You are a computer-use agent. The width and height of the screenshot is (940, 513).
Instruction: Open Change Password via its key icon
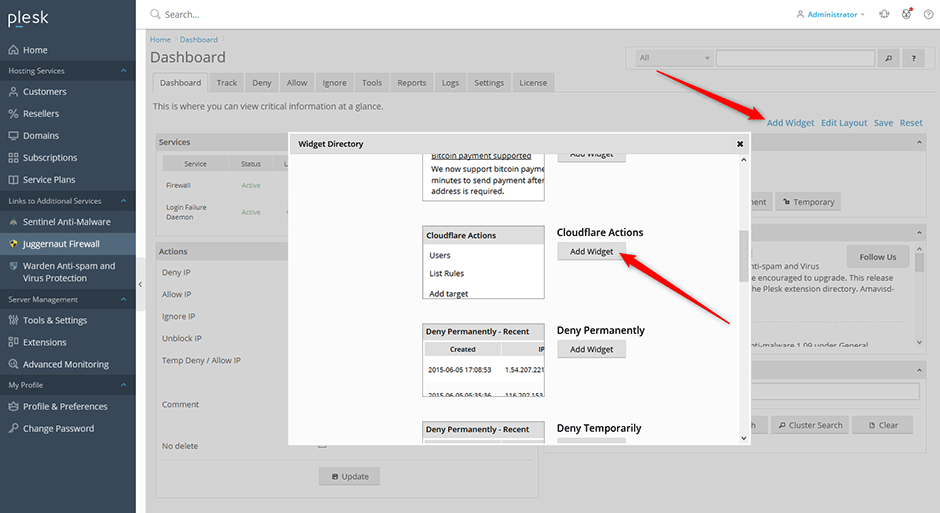[x=13, y=428]
